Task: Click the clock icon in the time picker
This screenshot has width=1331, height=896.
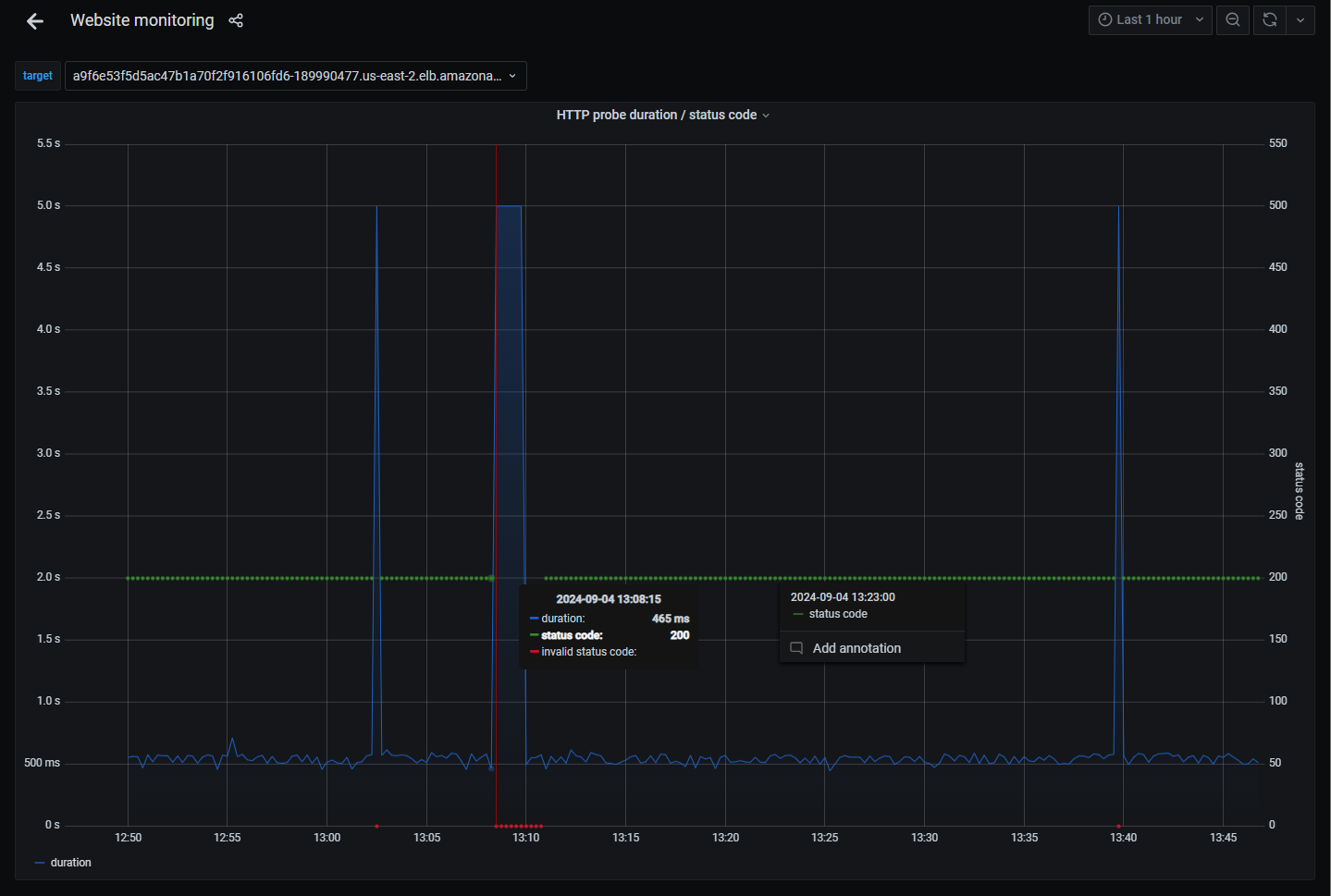Action: coord(1104,19)
